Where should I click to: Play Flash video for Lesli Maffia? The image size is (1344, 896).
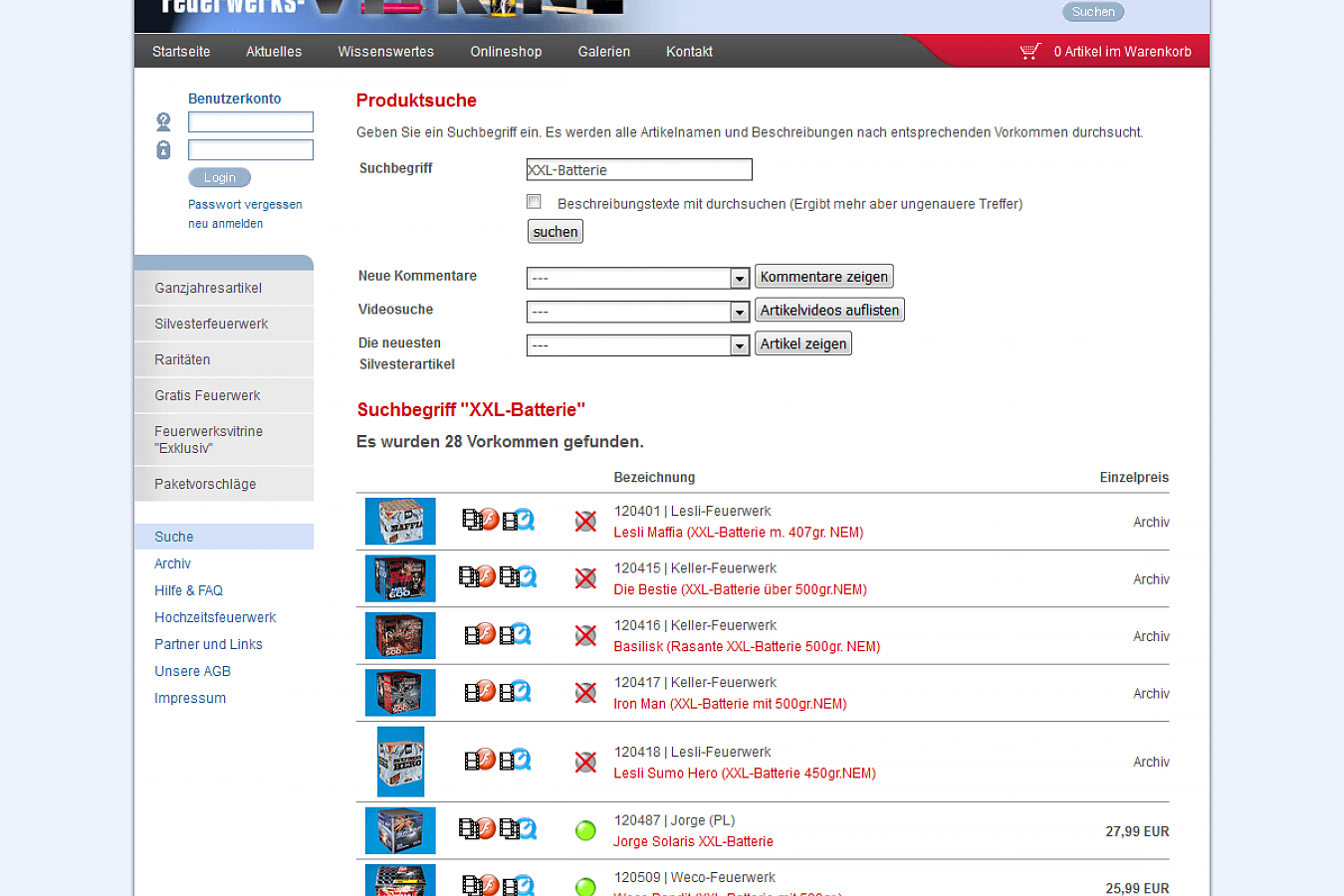coord(481,519)
